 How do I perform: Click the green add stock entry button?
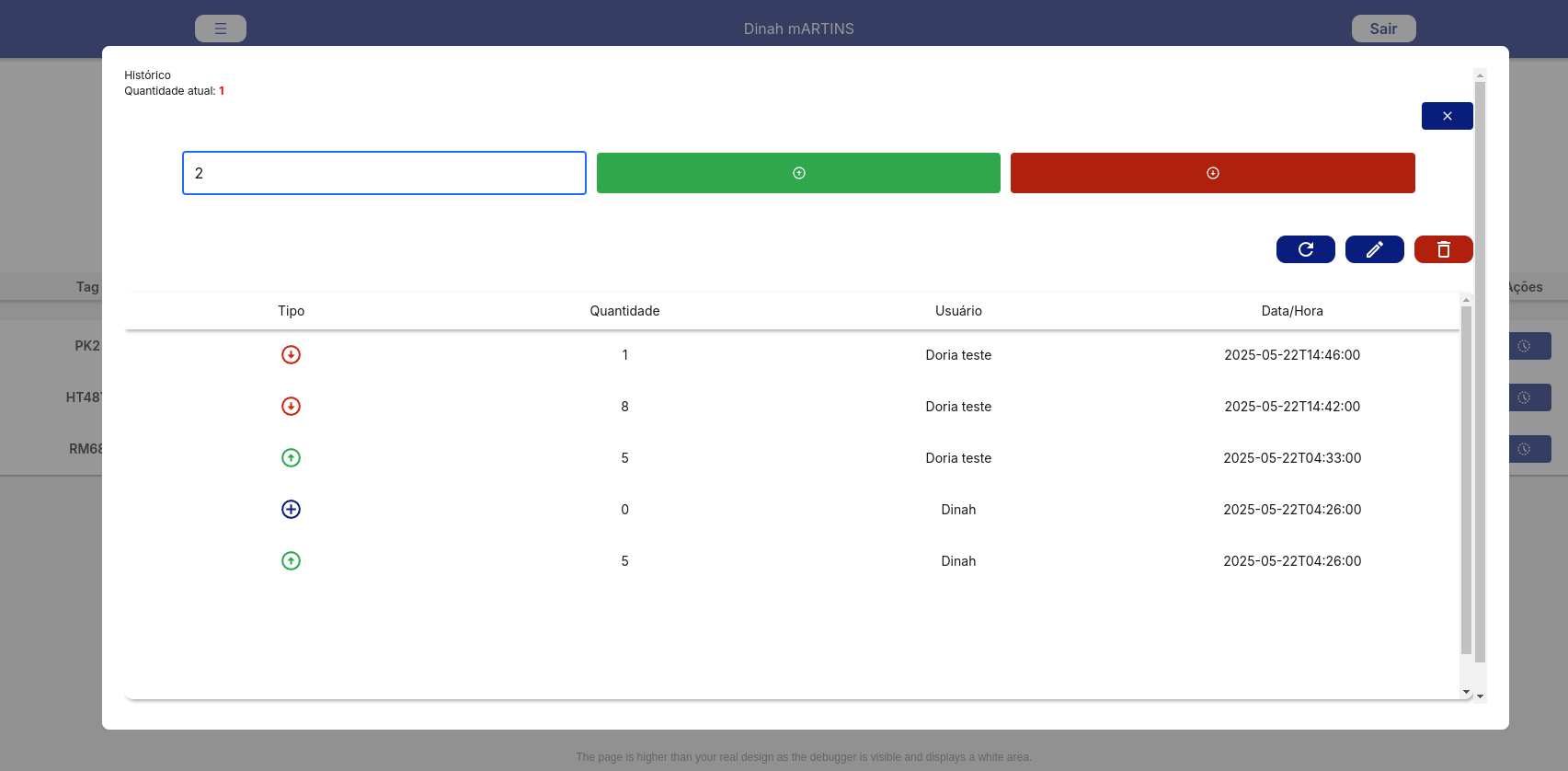tap(798, 173)
